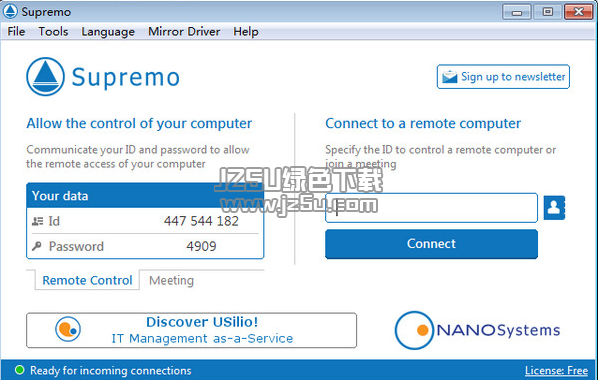The image size is (598, 380).
Task: Open the address book contacts icon
Action: click(554, 208)
